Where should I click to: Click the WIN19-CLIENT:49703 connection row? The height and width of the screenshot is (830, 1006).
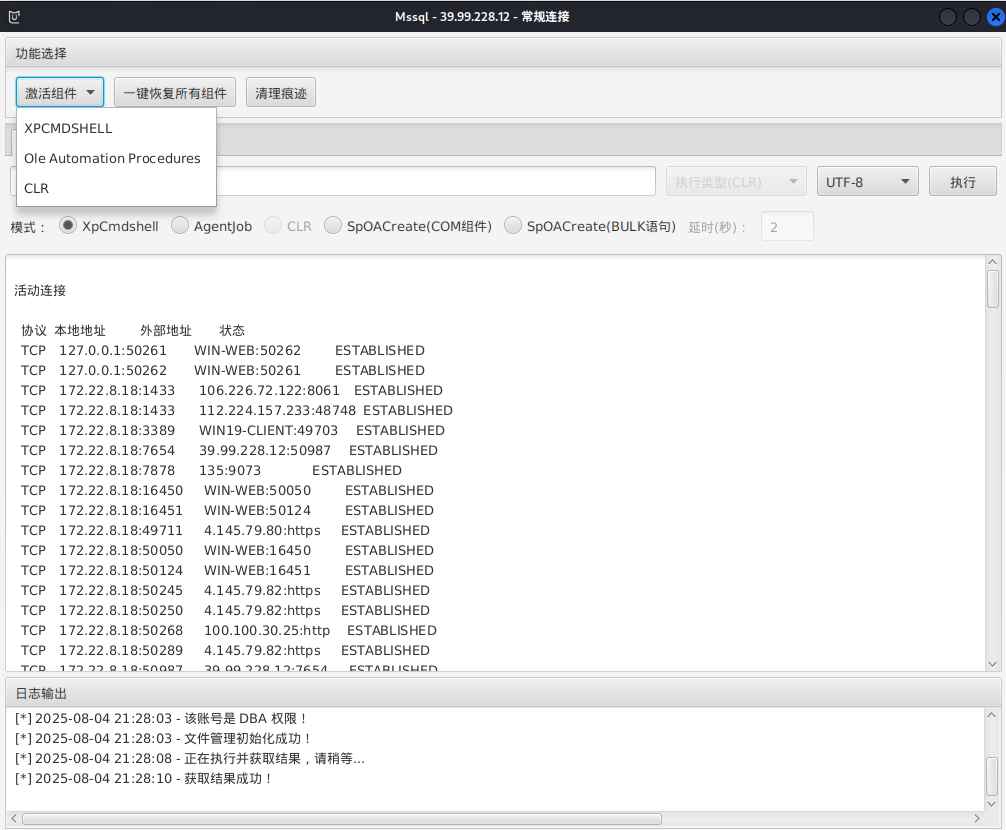(233, 430)
